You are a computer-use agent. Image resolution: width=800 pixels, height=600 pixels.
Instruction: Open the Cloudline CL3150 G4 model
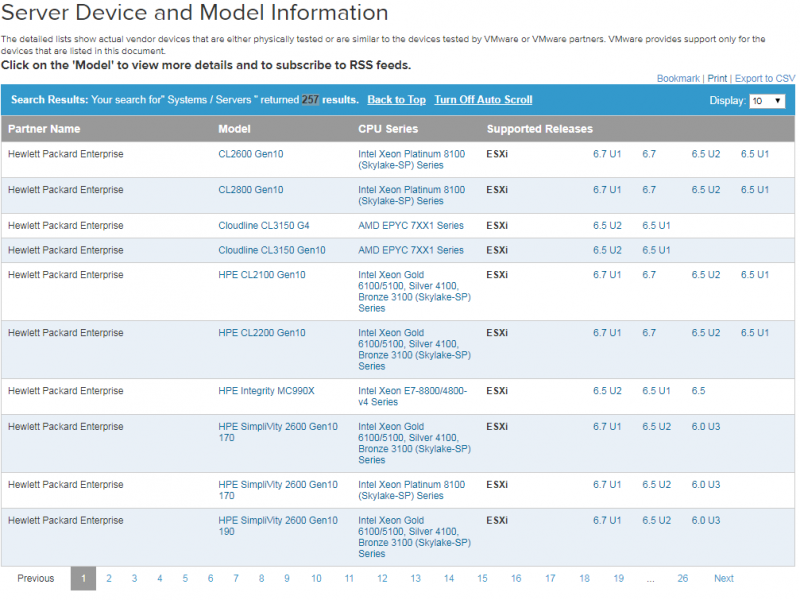tap(264, 226)
